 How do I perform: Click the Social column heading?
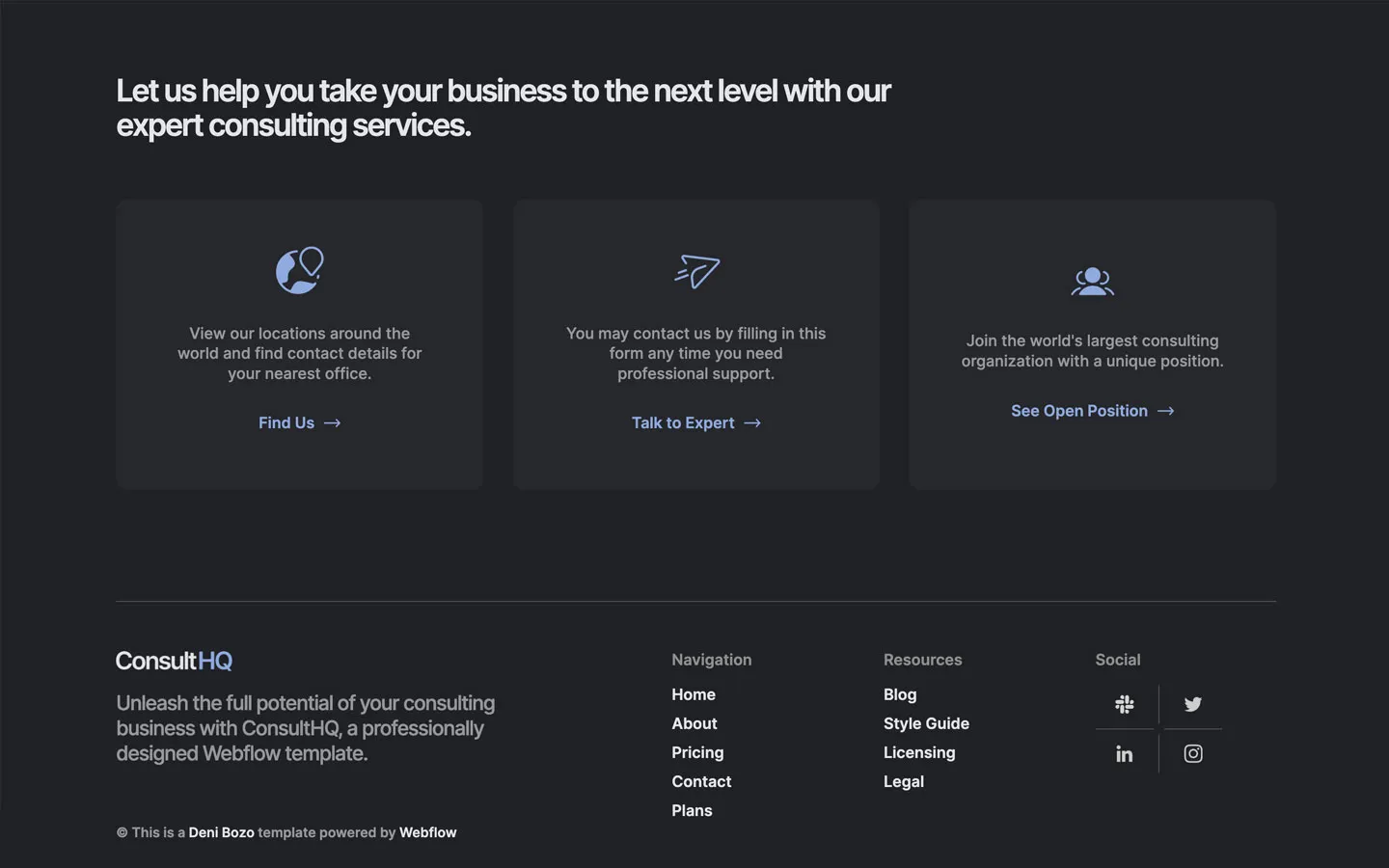[x=1118, y=660]
